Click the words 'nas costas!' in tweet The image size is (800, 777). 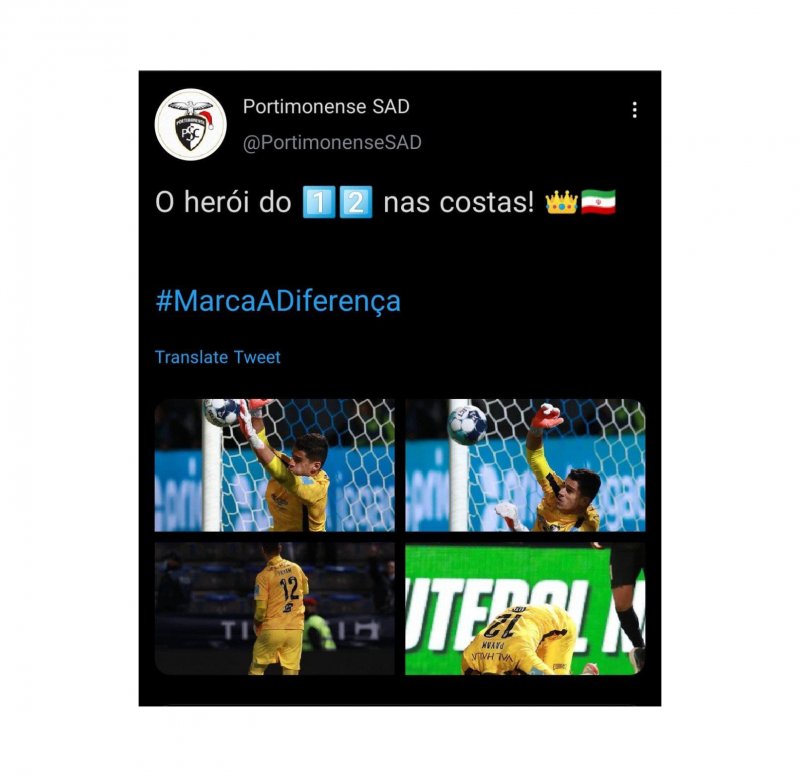(459, 202)
